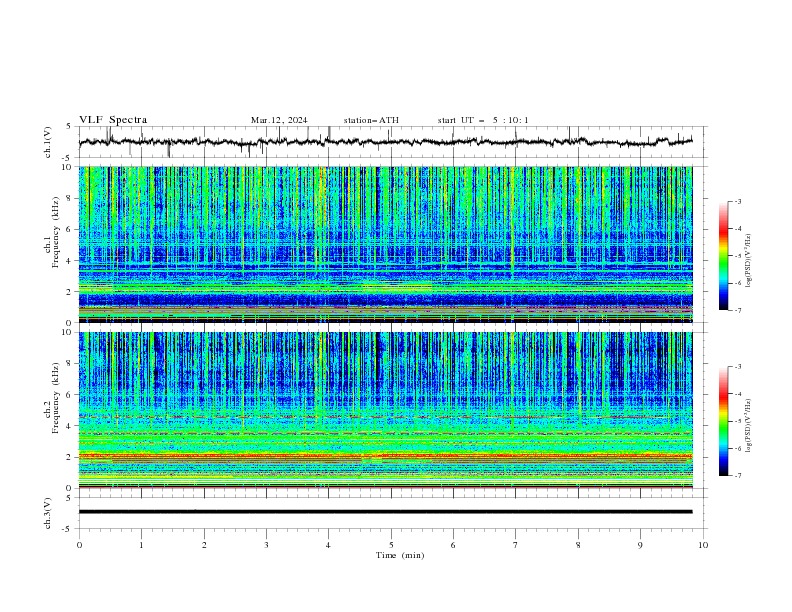
Task: Click the ch.1 voltage waveform trace
Action: [x=385, y=141]
